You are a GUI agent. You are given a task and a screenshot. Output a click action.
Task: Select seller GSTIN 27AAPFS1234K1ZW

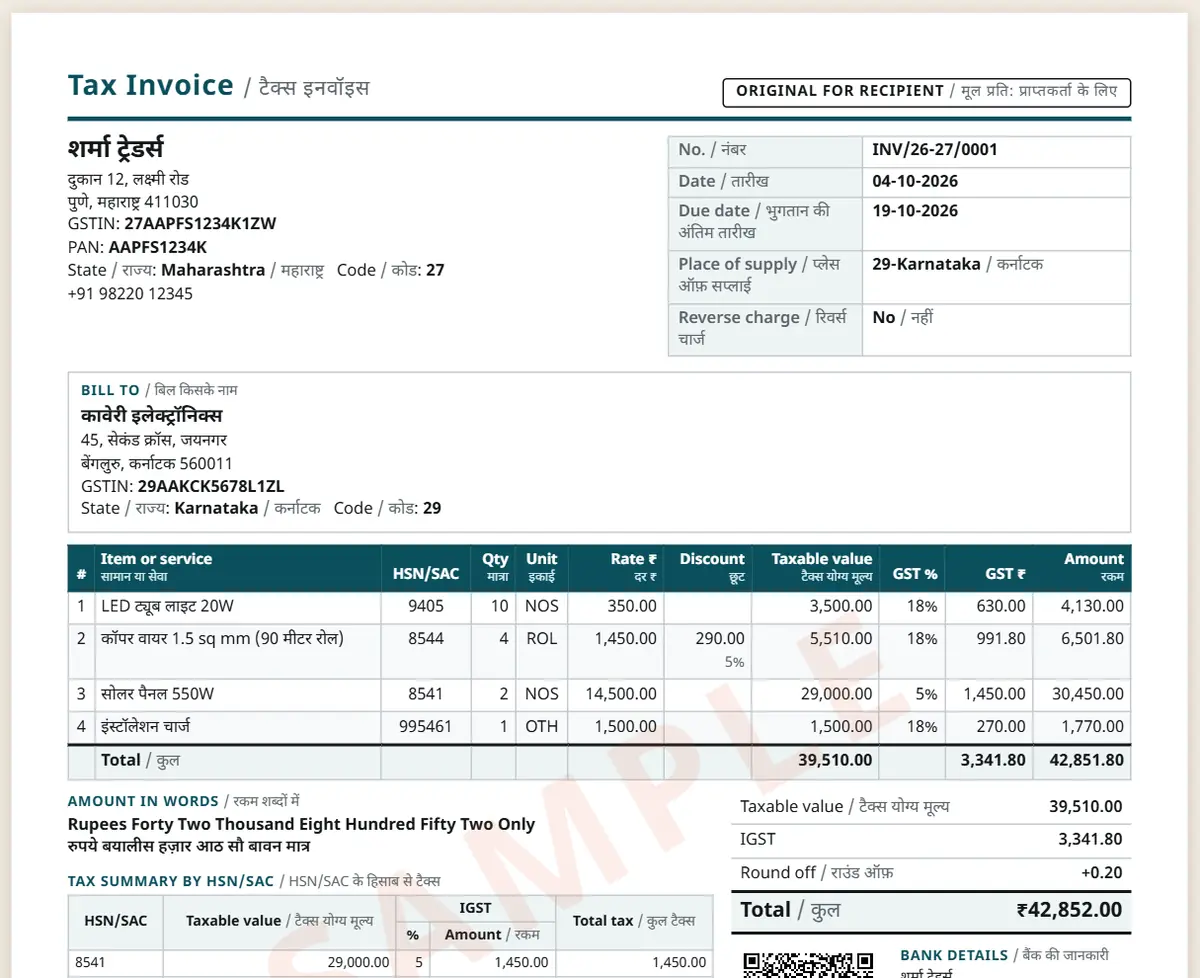click(200, 224)
